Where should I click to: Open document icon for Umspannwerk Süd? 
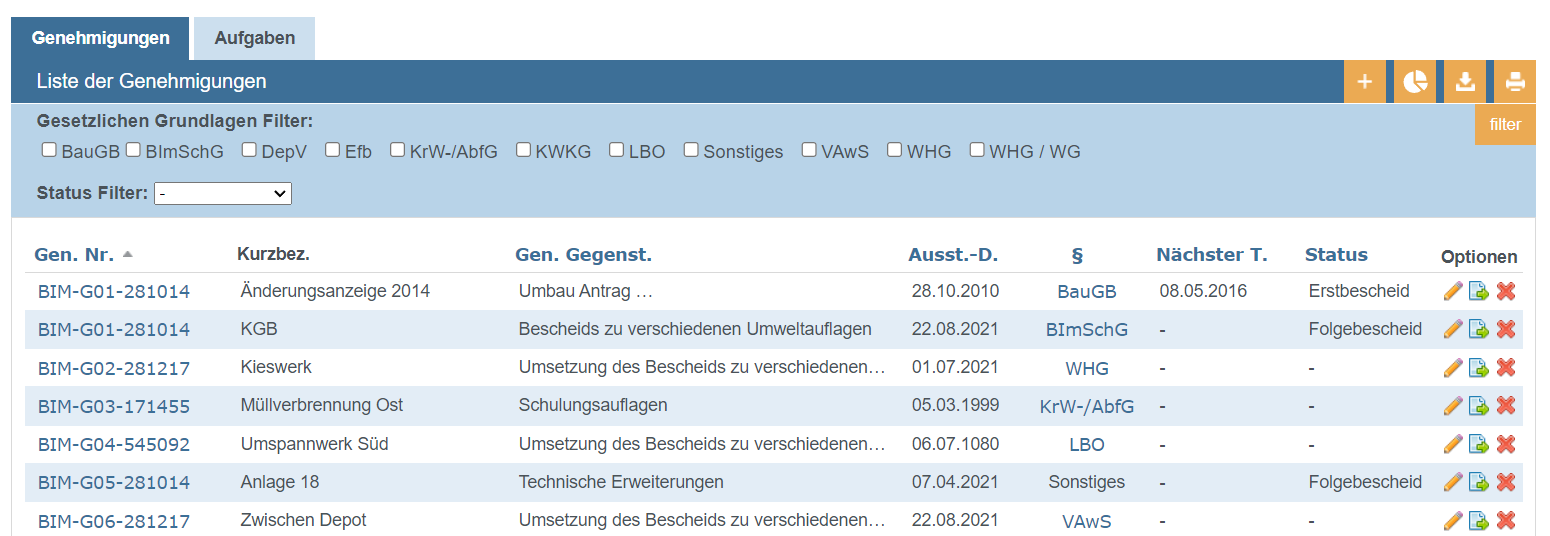tap(1479, 444)
